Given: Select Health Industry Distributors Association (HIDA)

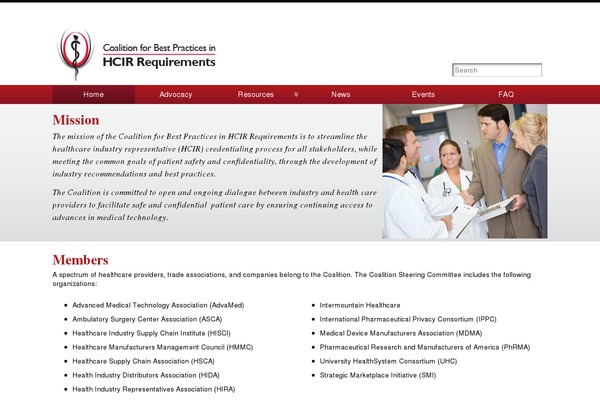Looking at the screenshot, I should click(x=146, y=376).
